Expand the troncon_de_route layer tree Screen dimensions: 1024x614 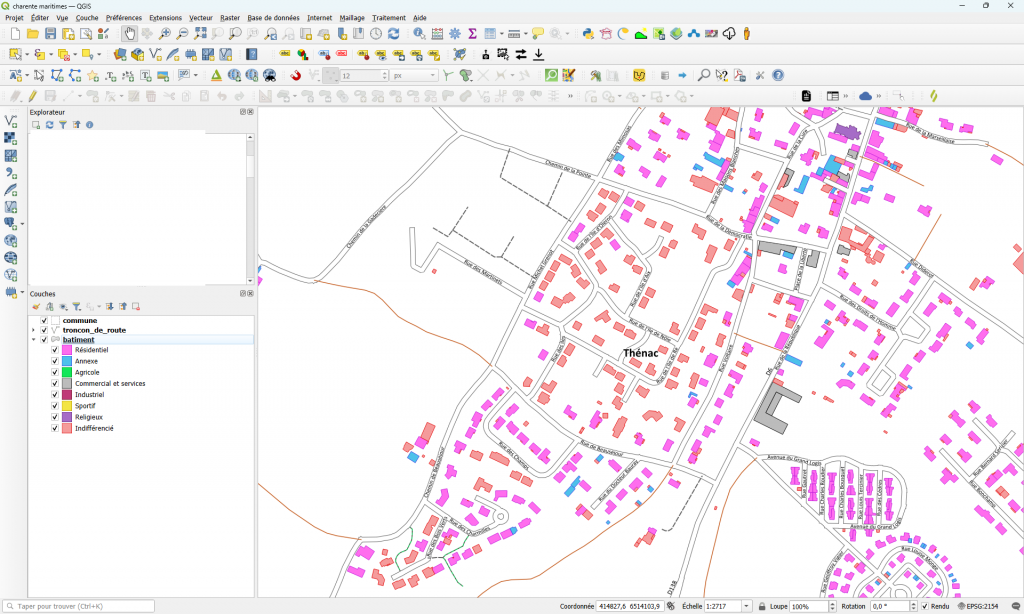tap(33, 330)
